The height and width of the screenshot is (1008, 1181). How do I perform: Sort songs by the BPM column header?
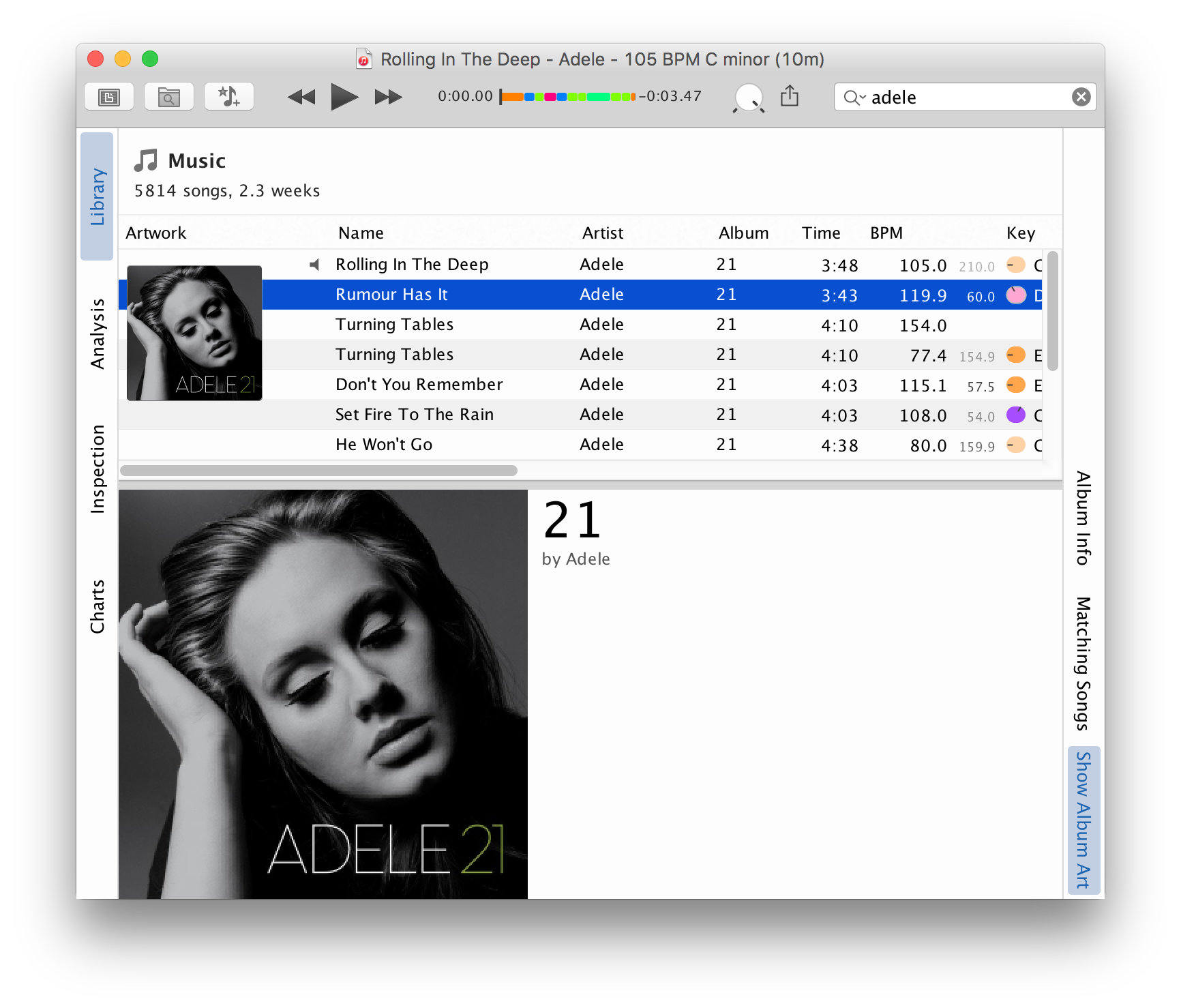click(886, 233)
